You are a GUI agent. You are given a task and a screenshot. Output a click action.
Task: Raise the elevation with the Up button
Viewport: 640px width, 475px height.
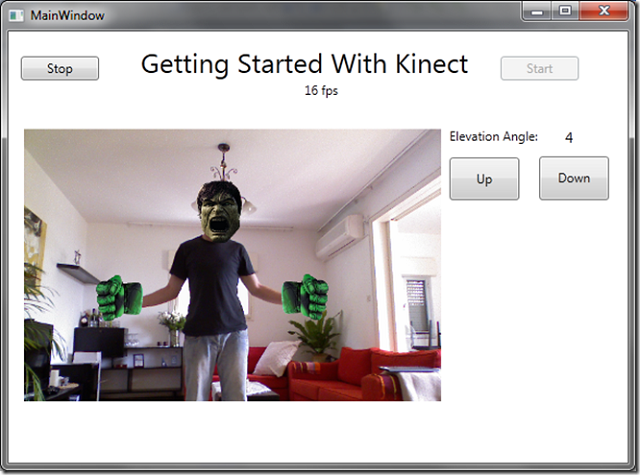tap(484, 179)
